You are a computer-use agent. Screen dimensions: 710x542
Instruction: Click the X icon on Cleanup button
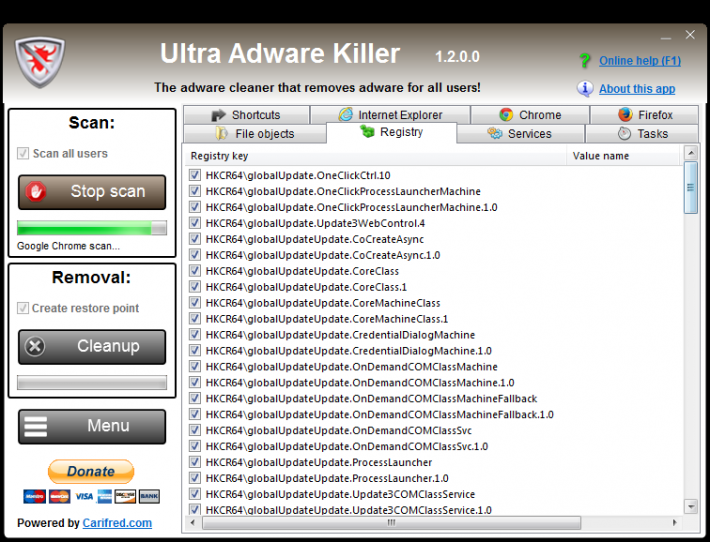(x=35, y=347)
